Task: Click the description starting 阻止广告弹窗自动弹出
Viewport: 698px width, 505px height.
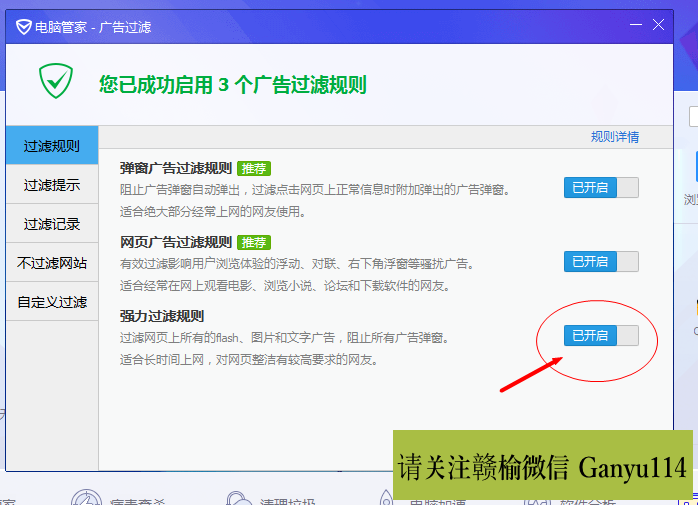Action: tap(315, 190)
